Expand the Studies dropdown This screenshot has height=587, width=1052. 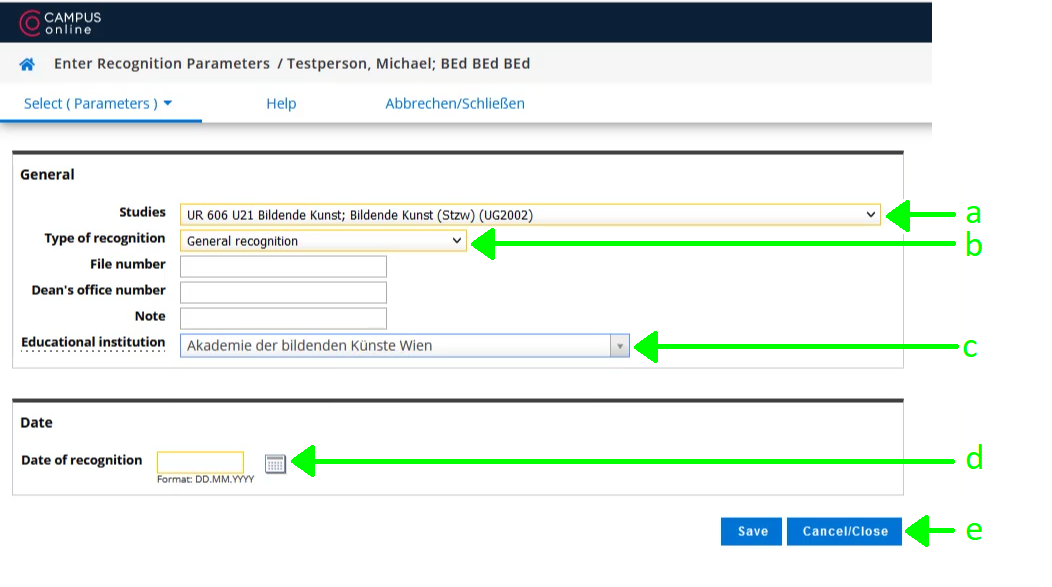point(530,215)
